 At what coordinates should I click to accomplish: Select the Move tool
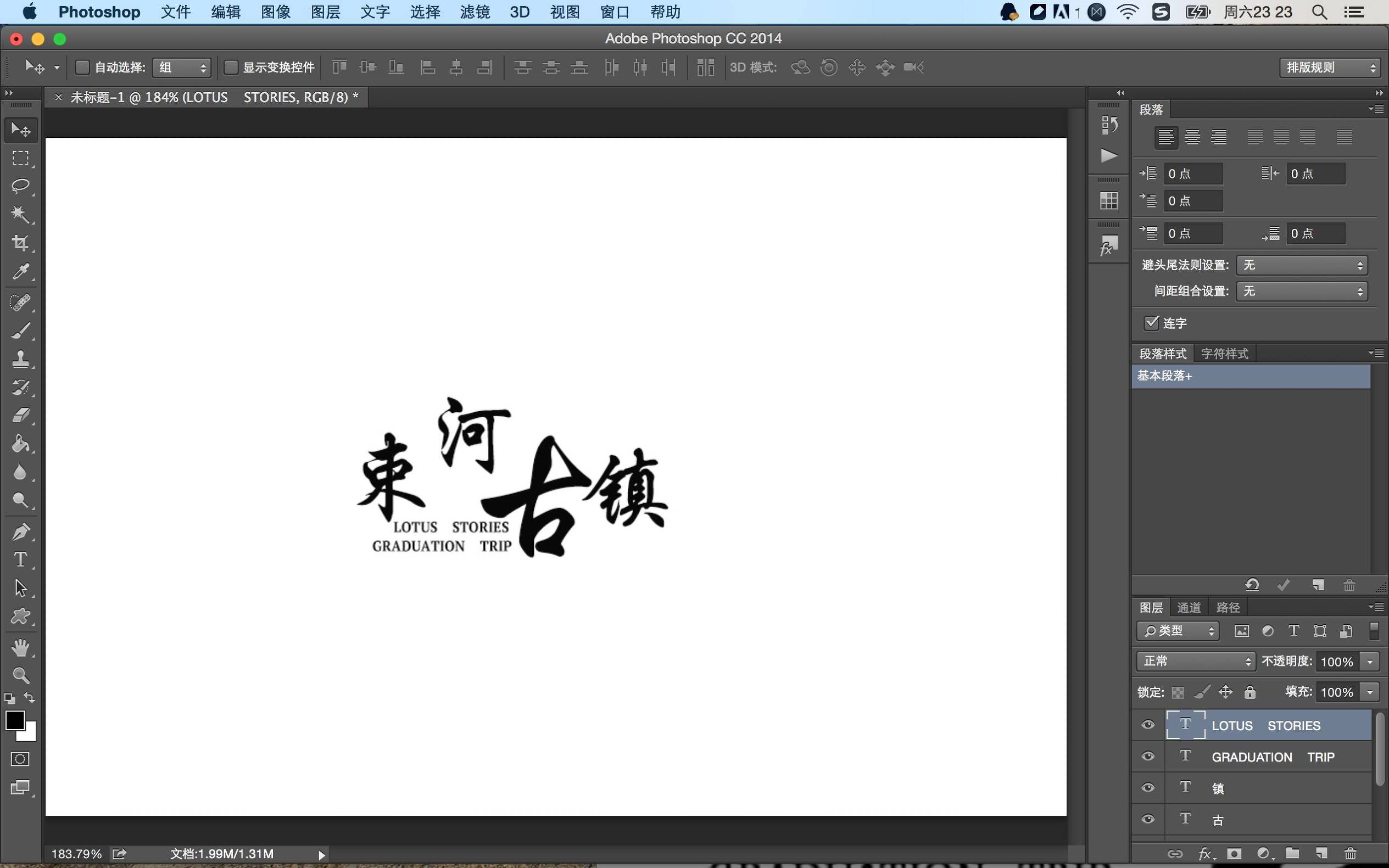point(21,130)
